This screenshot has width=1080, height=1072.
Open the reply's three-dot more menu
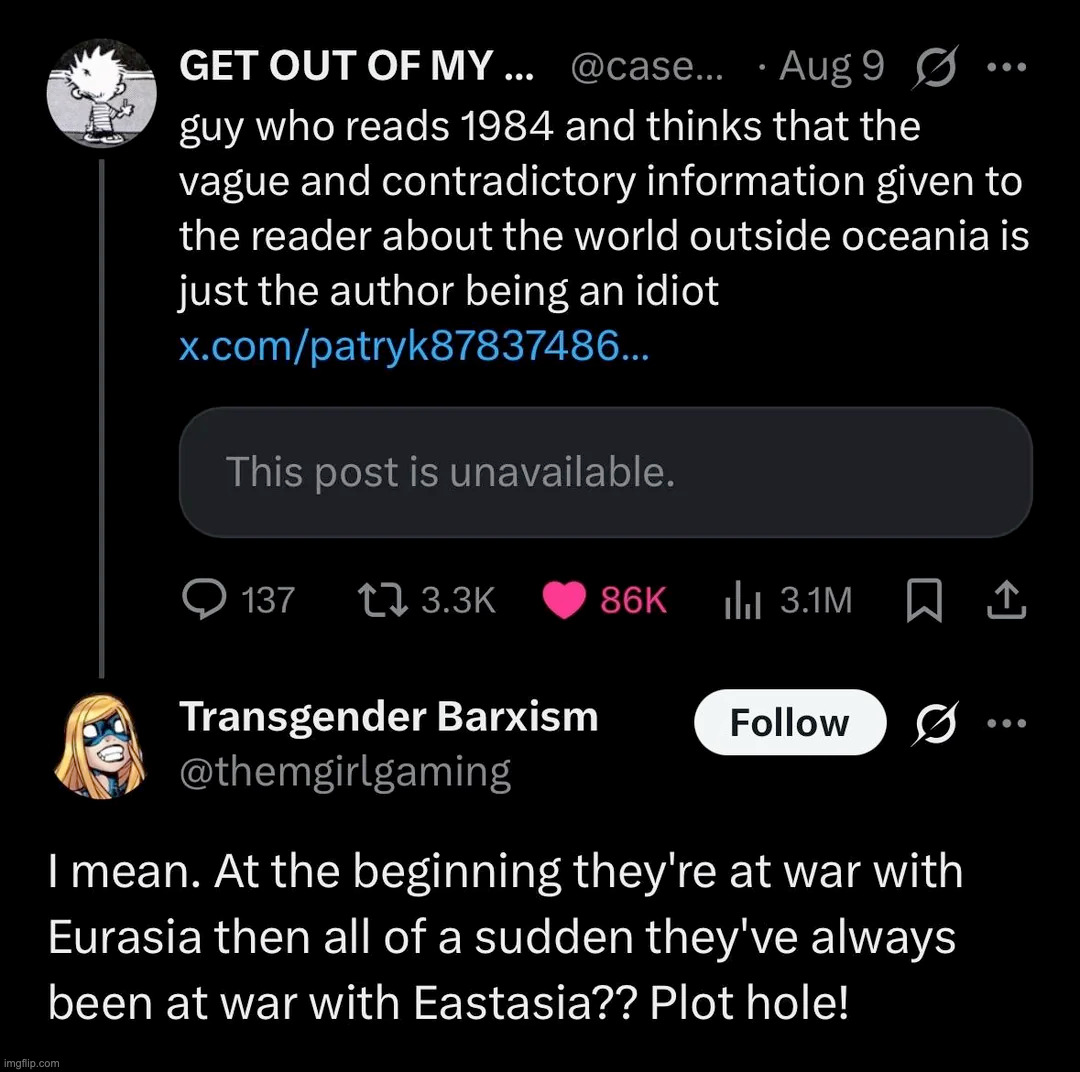[x=1006, y=722]
